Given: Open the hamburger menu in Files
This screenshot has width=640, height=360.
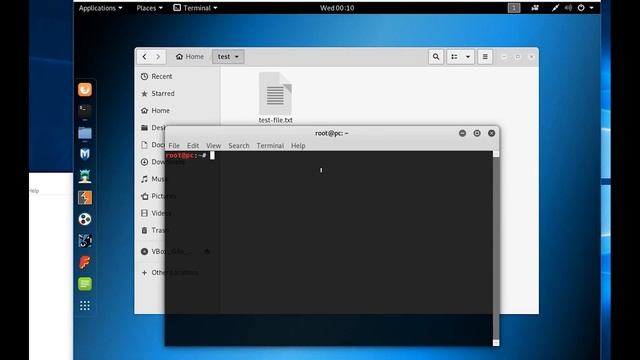Looking at the screenshot, I should tap(485, 57).
